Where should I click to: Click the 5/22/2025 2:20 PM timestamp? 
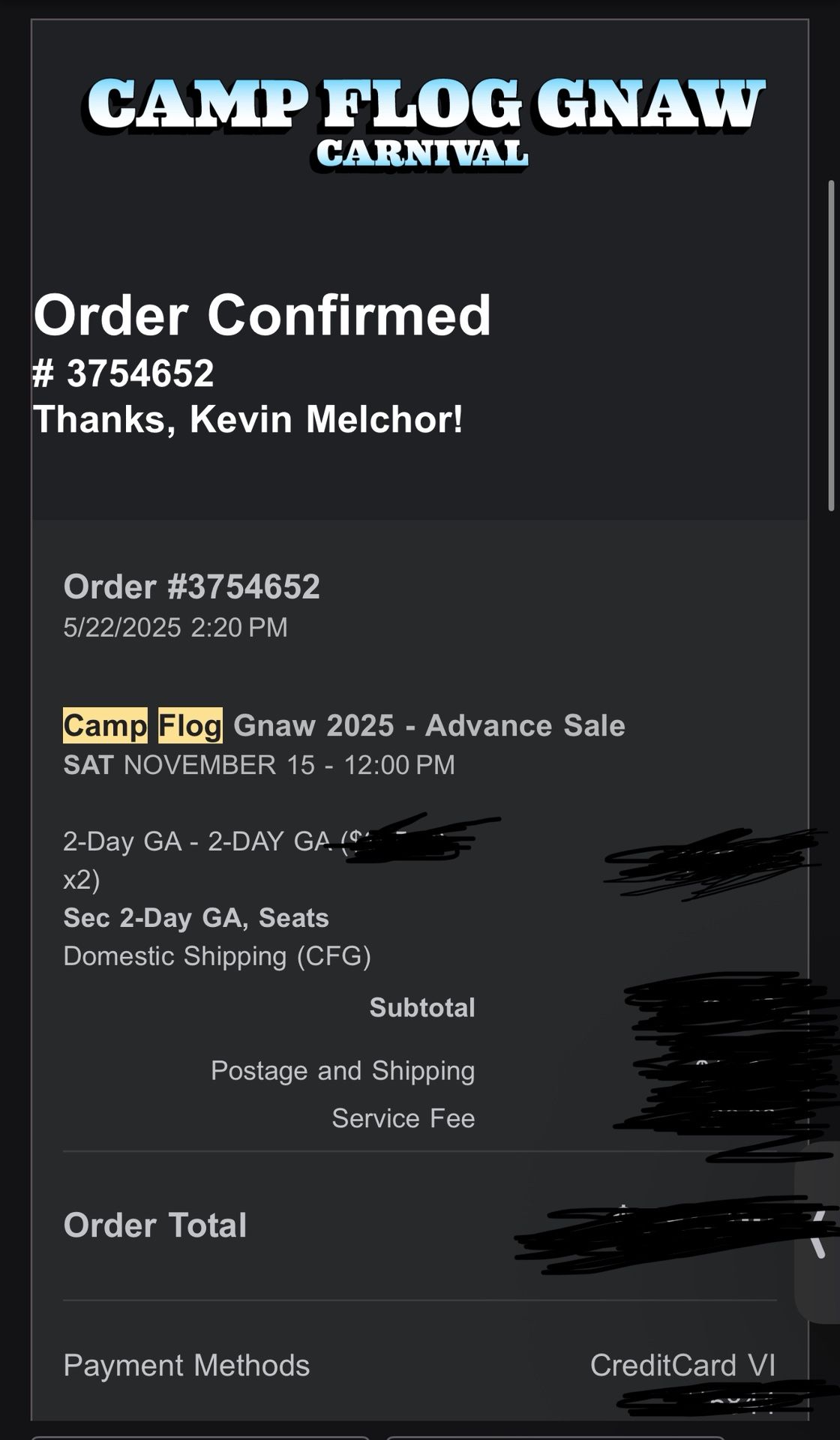tap(175, 627)
